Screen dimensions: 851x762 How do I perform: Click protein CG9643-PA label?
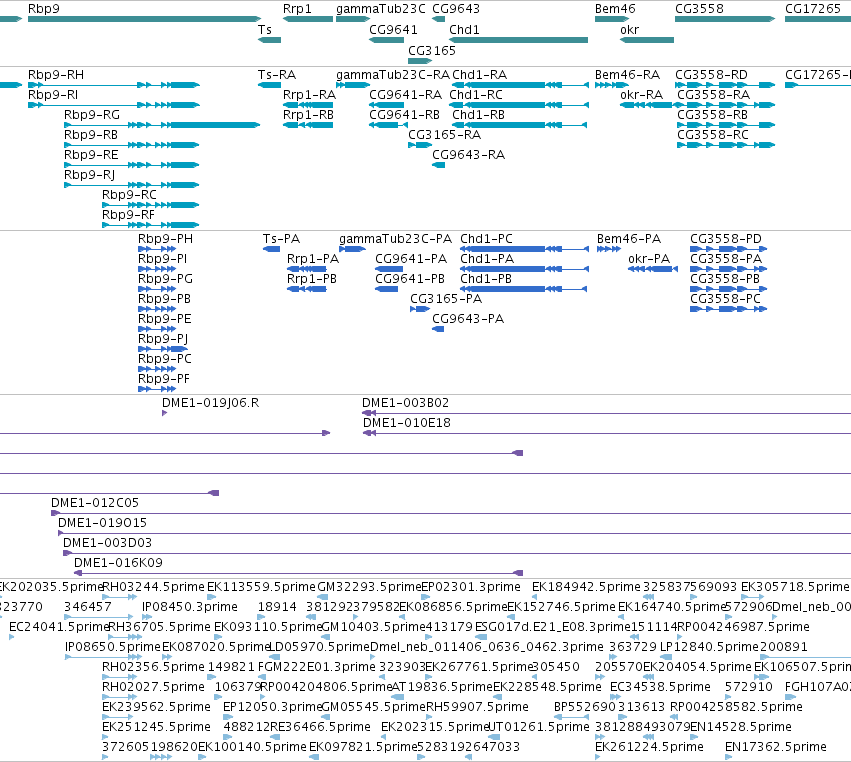(x=468, y=319)
